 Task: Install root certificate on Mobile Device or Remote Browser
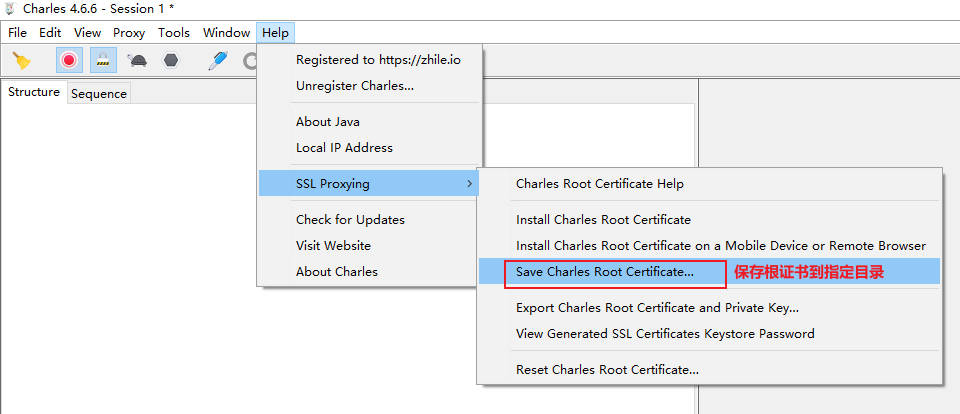709,246
